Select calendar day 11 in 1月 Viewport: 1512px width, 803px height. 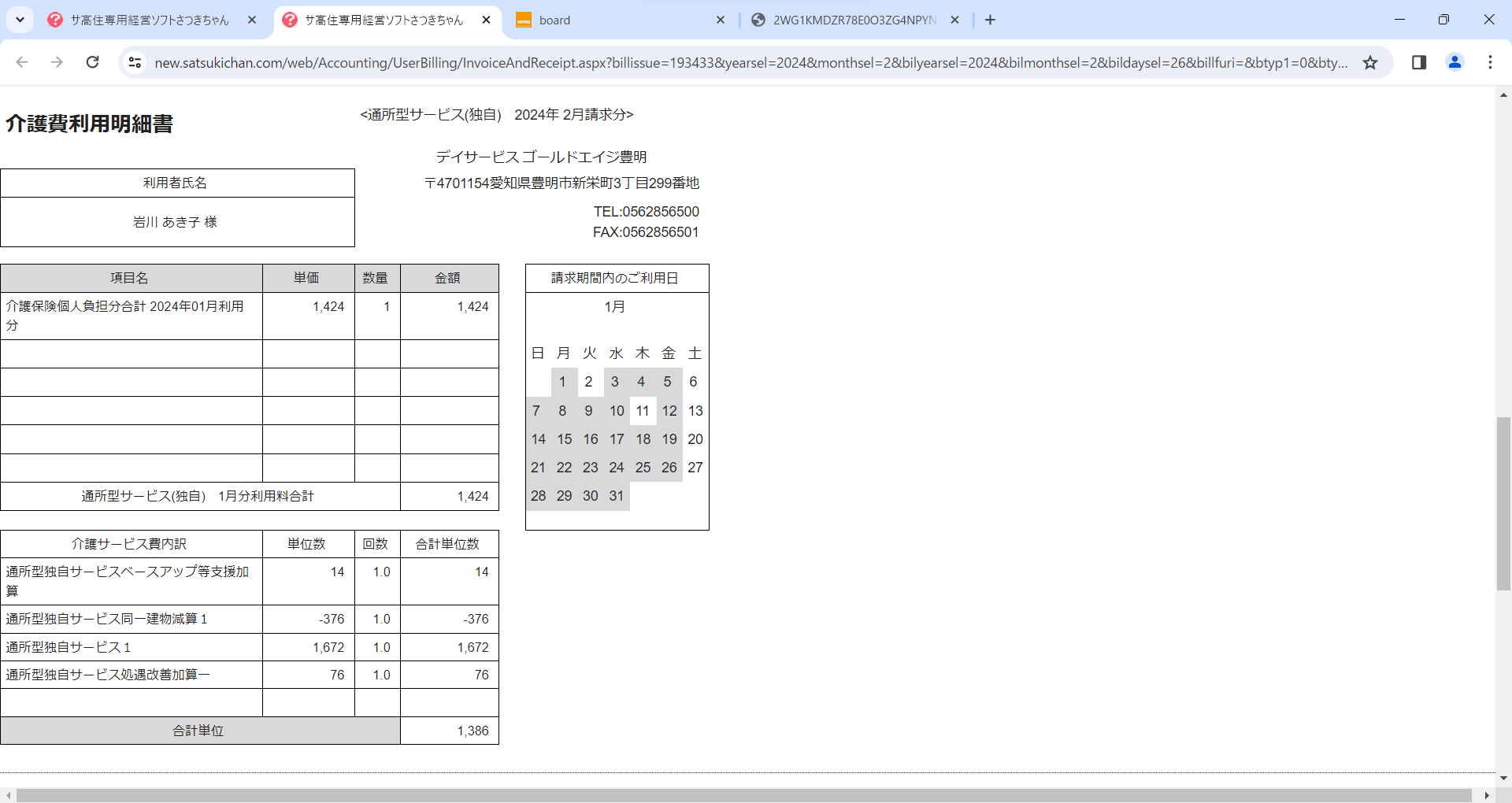643,411
